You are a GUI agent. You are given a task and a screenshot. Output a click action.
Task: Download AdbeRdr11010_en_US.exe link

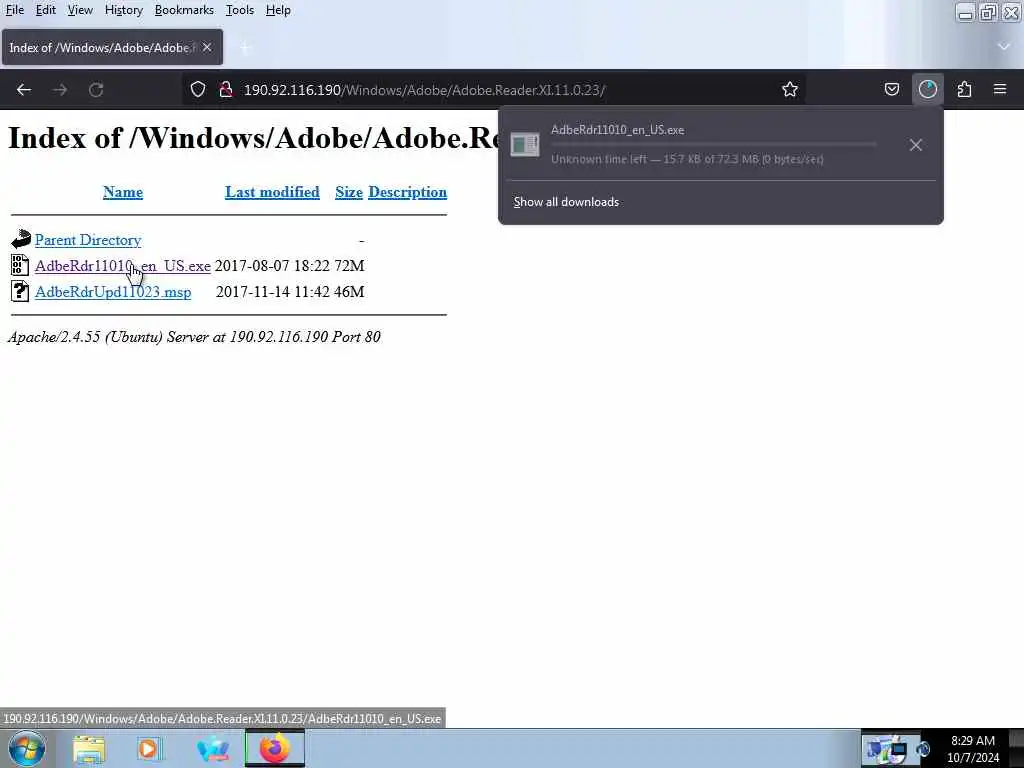[123, 266]
